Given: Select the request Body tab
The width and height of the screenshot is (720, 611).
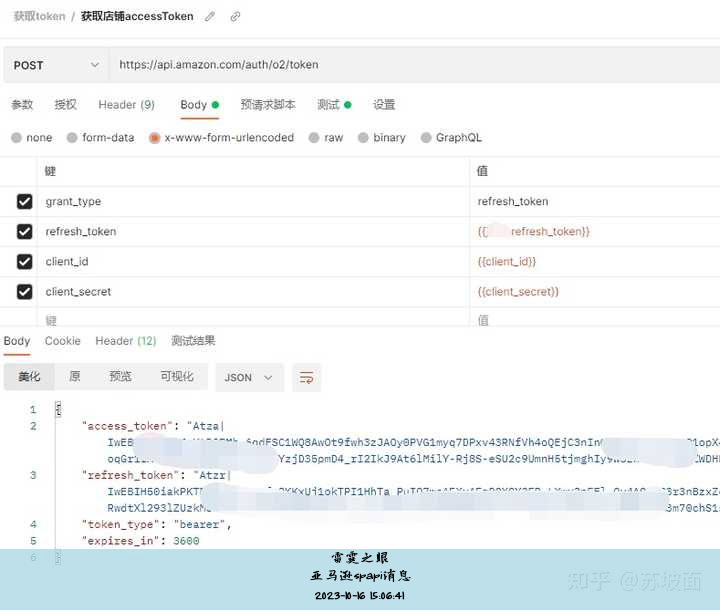Looking at the screenshot, I should (x=199, y=105).
